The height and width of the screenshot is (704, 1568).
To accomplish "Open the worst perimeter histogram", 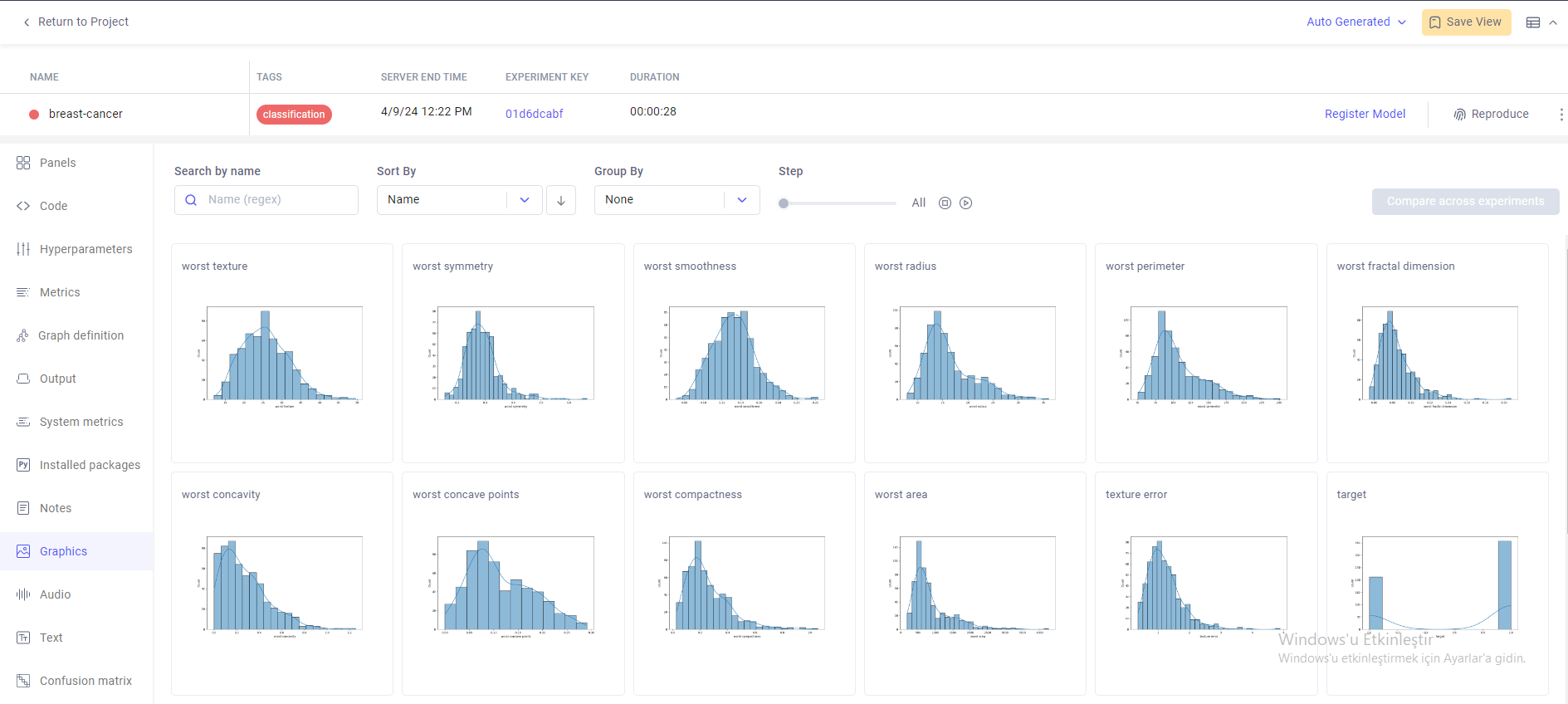I will pyautogui.click(x=1206, y=353).
